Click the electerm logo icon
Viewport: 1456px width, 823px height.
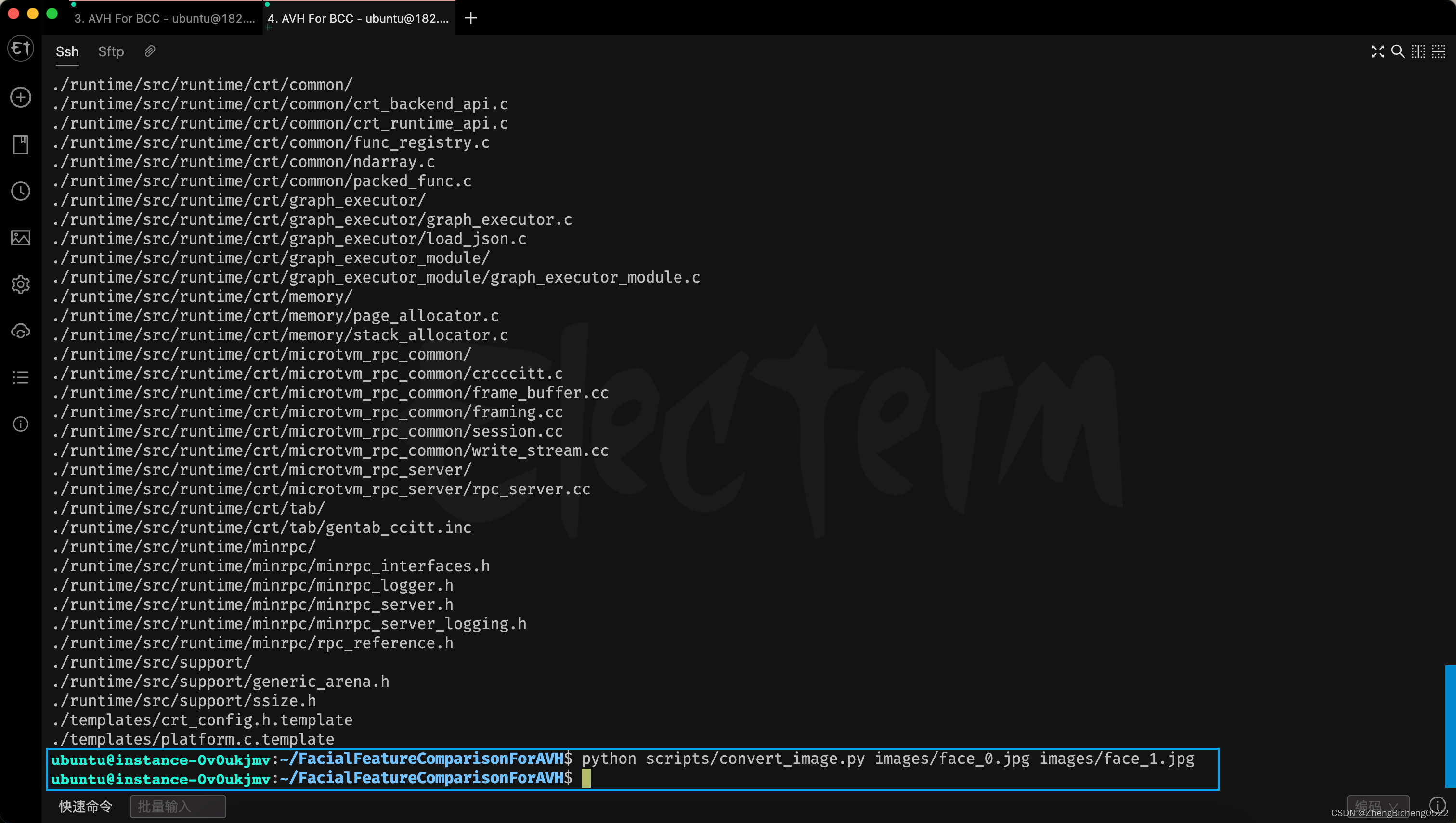coord(21,49)
